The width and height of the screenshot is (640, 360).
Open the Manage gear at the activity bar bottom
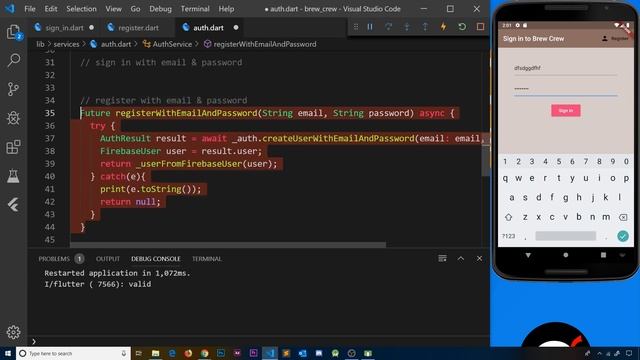(13, 332)
